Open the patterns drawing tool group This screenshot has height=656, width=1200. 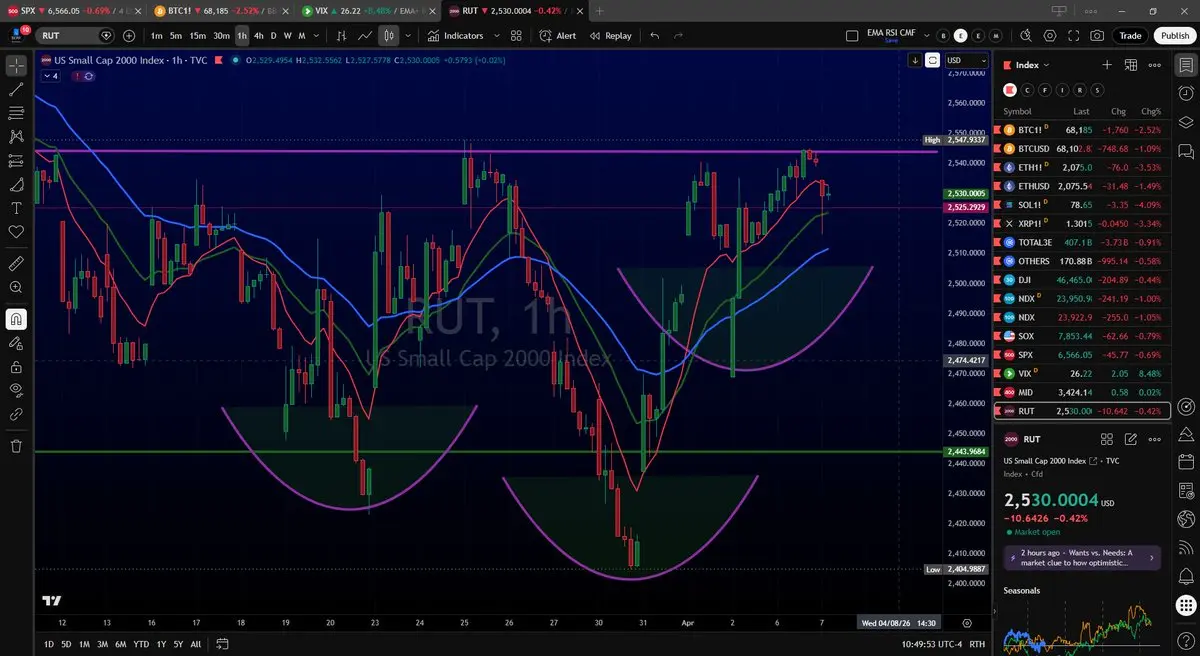pos(16,137)
